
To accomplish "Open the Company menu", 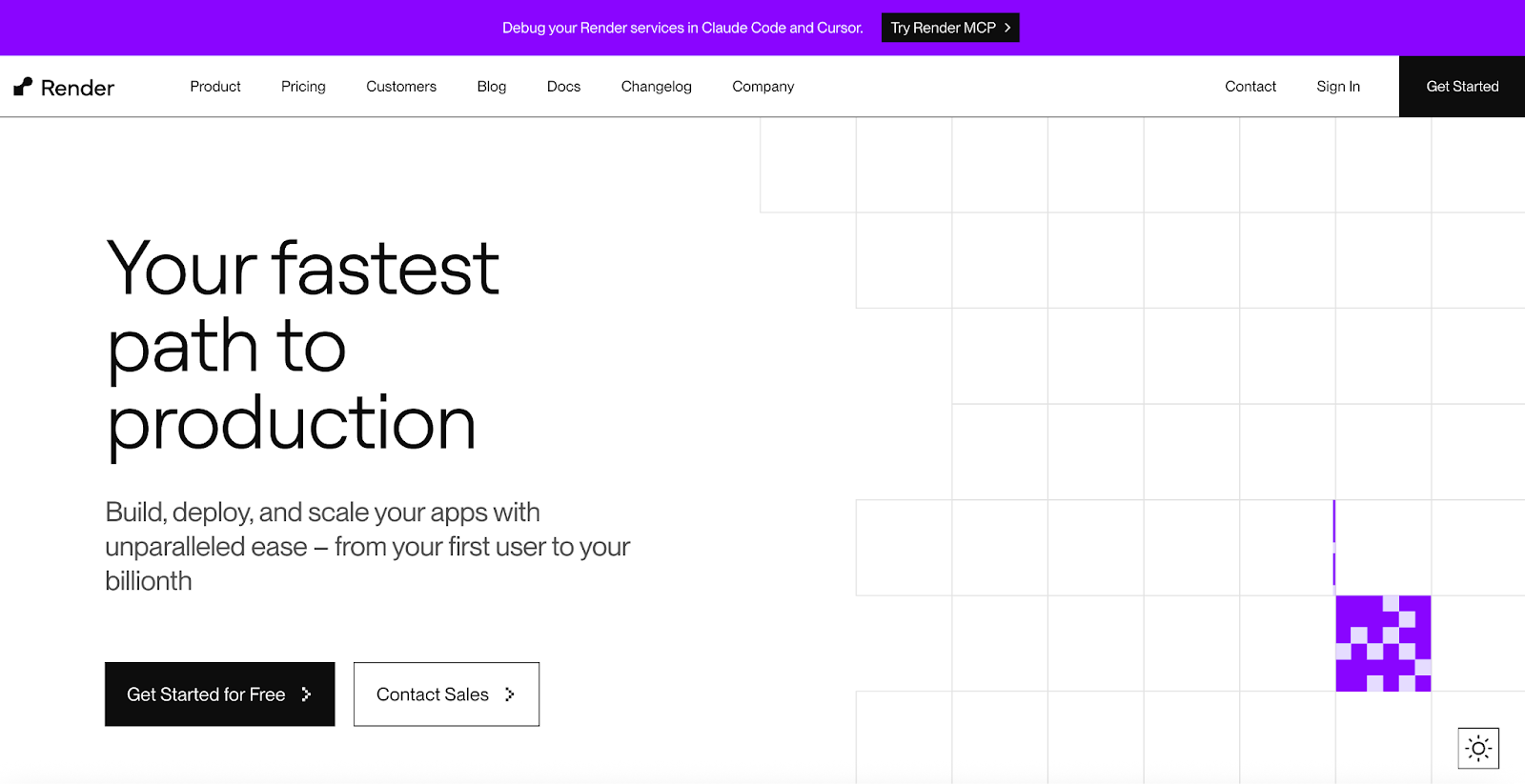I will [762, 86].
